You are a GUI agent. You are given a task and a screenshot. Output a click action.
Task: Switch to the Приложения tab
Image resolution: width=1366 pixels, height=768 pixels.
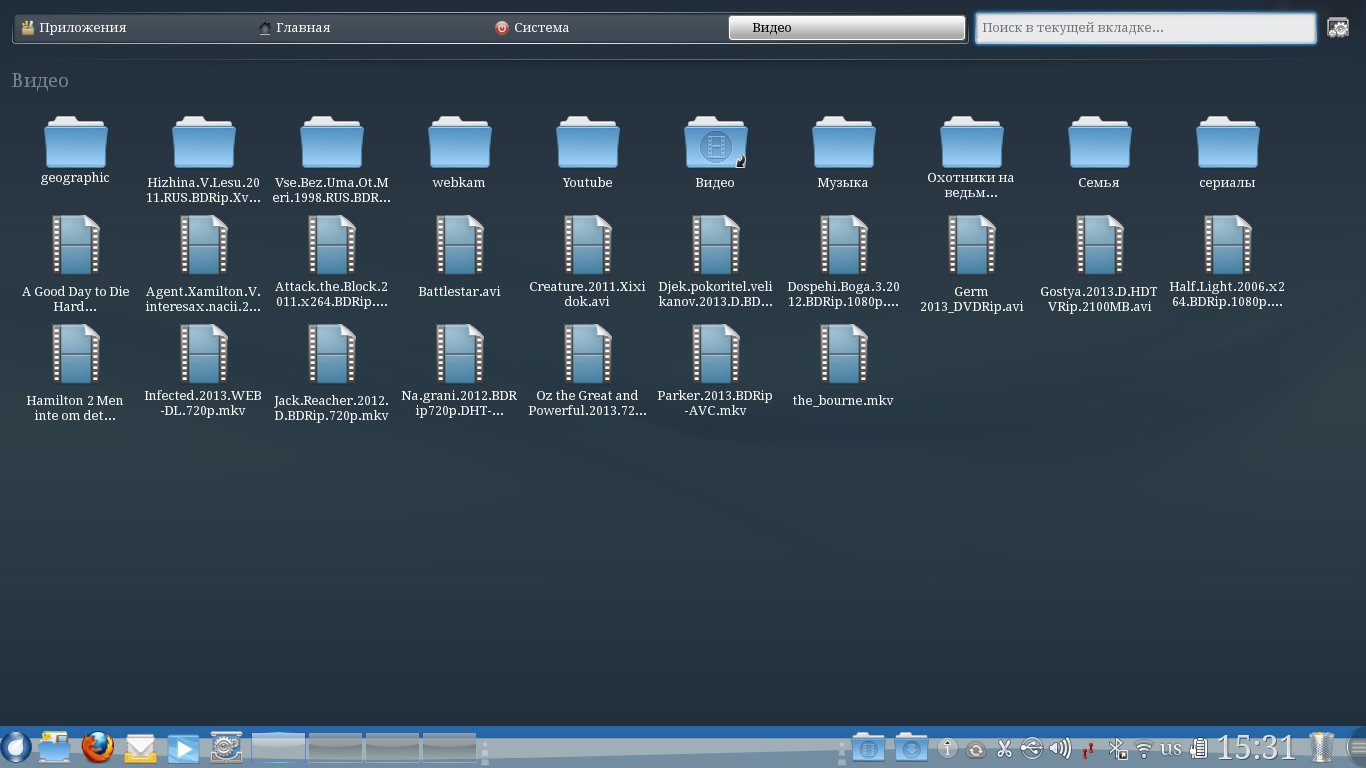pos(82,28)
